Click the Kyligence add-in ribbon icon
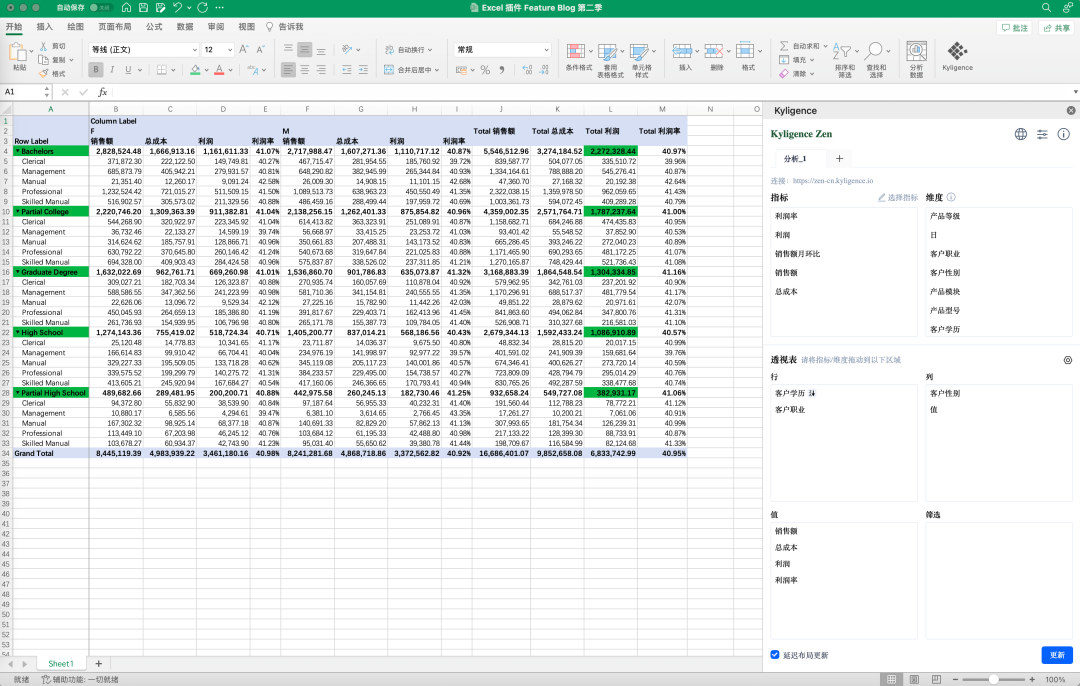This screenshot has width=1080, height=686. [957, 51]
